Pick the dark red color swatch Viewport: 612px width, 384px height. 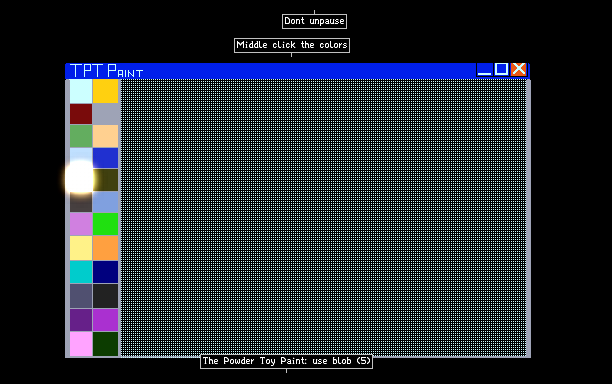[81, 114]
